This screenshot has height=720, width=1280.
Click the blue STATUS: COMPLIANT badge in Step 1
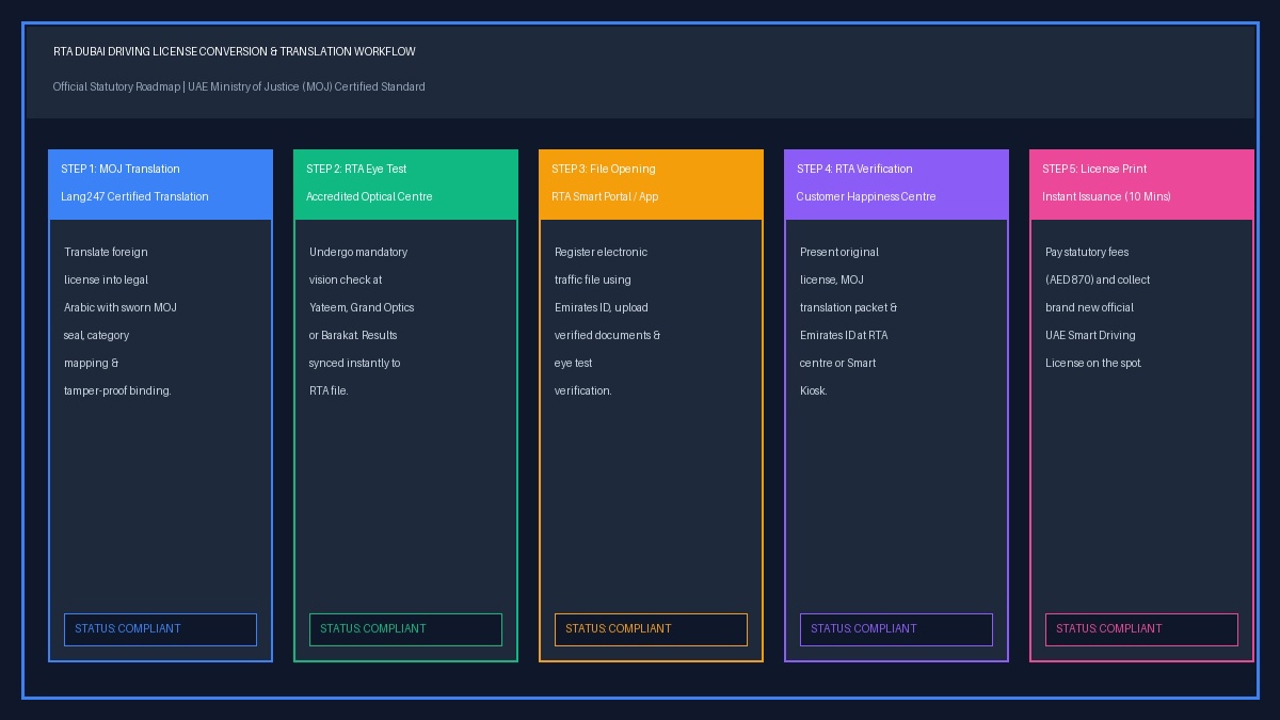(160, 629)
